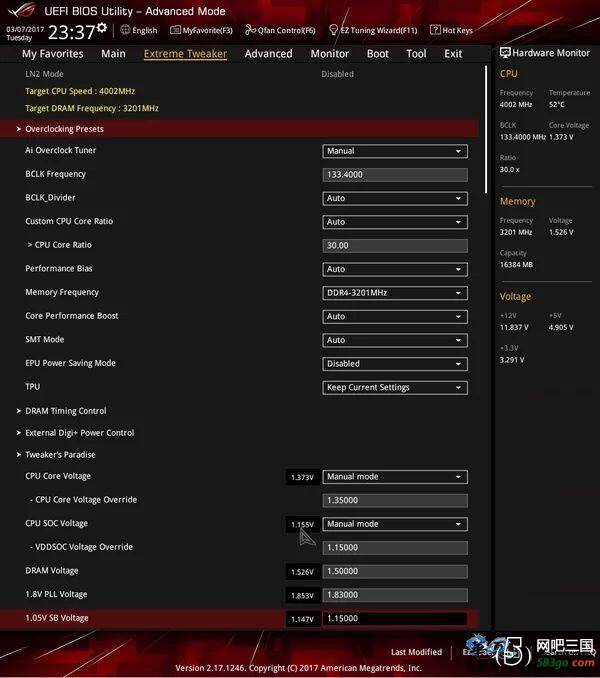Open the Advanced tab
This screenshot has height=678, width=600.
pyautogui.click(x=268, y=54)
